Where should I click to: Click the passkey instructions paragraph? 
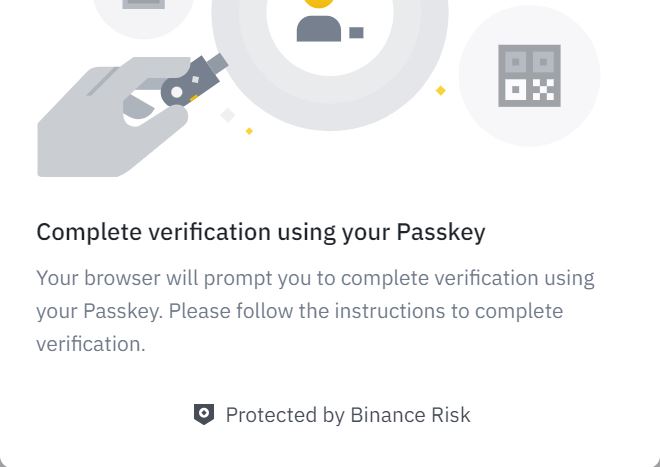315,310
